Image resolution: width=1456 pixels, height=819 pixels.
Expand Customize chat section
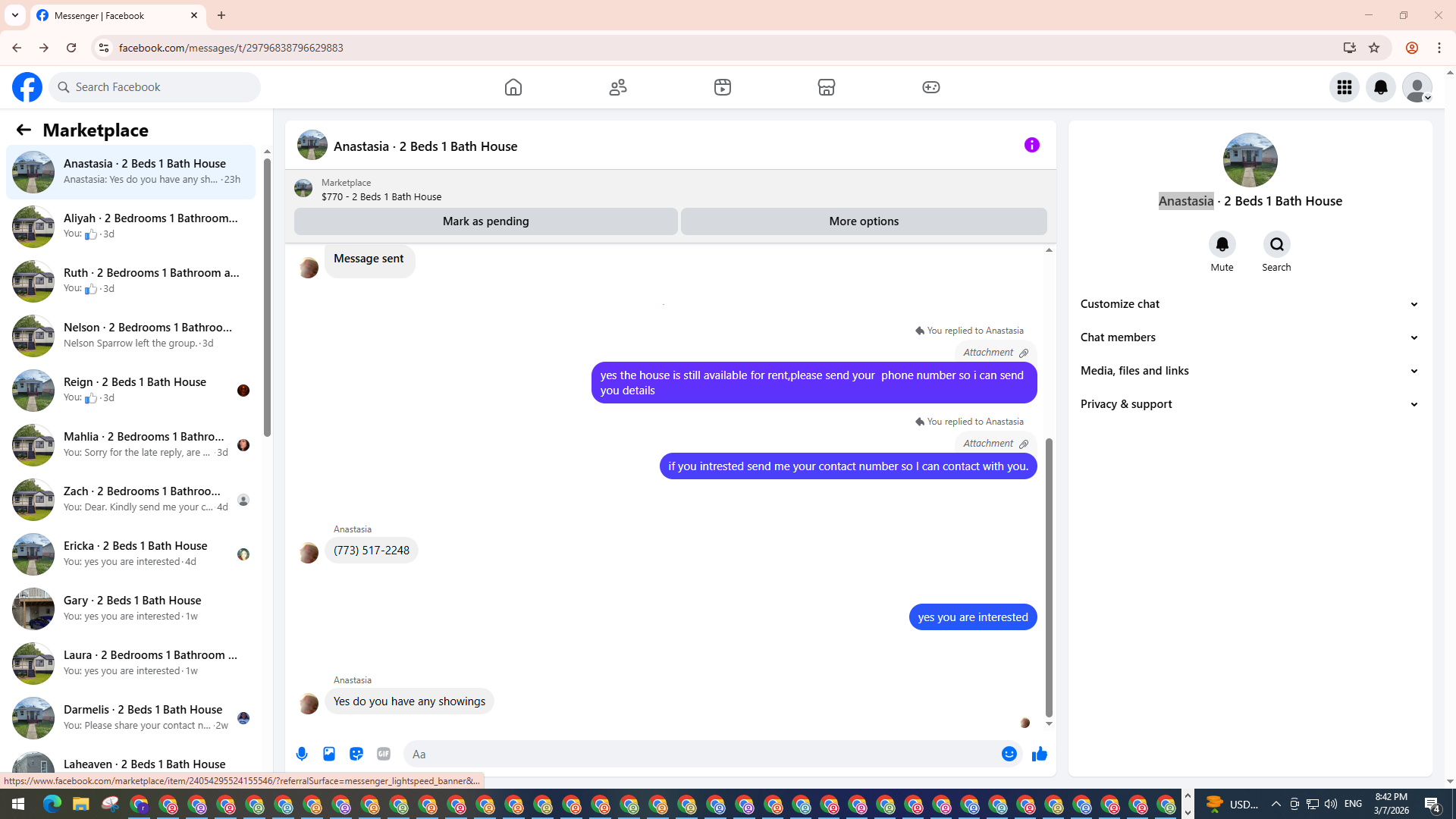(x=1250, y=304)
